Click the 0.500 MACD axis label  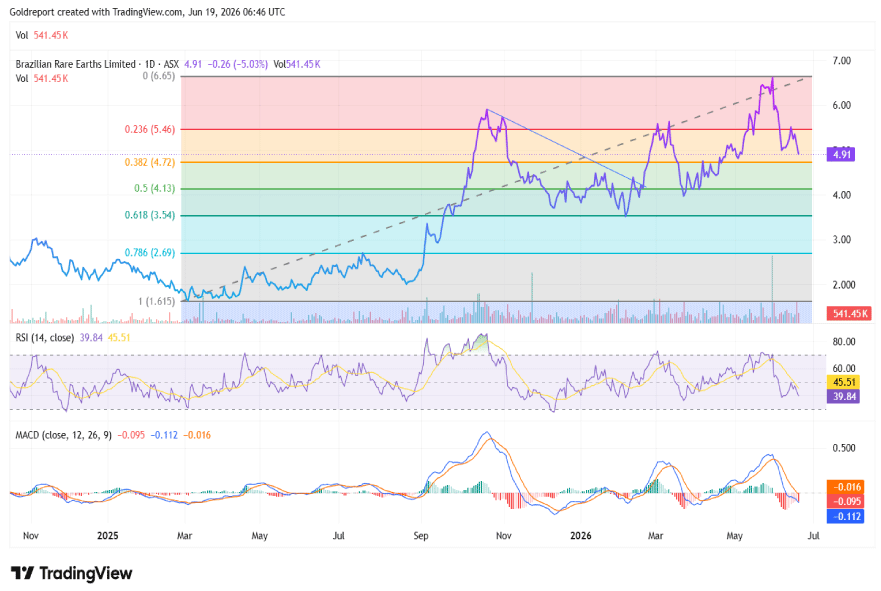tap(843, 448)
